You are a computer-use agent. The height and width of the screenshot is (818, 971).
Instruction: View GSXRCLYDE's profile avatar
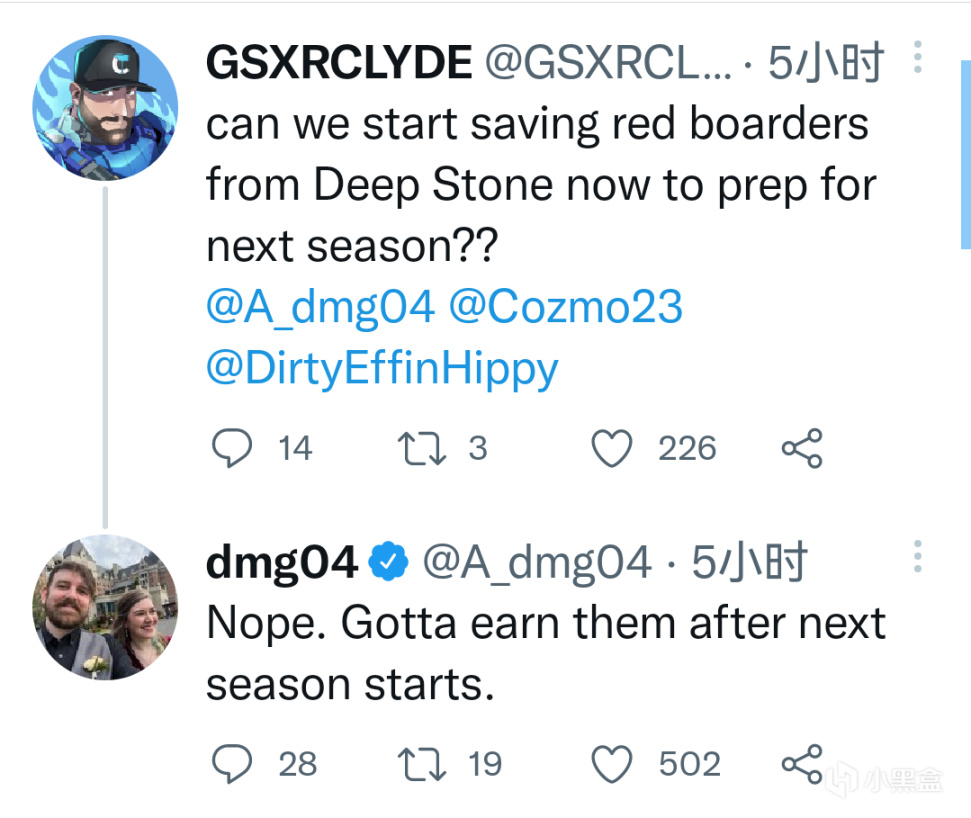(105, 110)
